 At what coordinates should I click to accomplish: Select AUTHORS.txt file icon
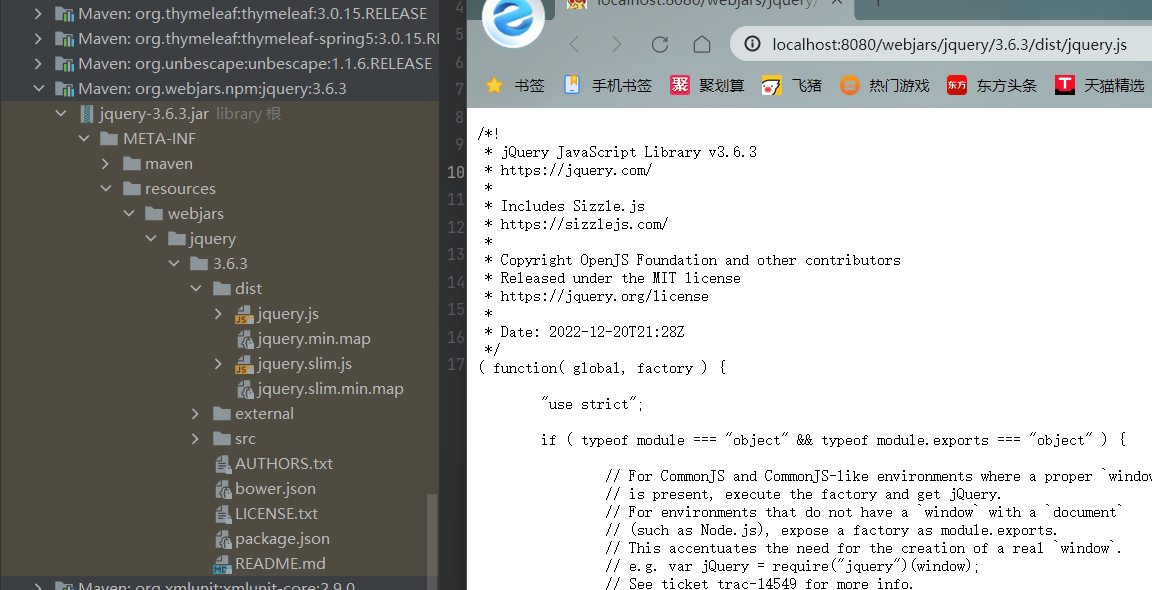[x=223, y=464]
